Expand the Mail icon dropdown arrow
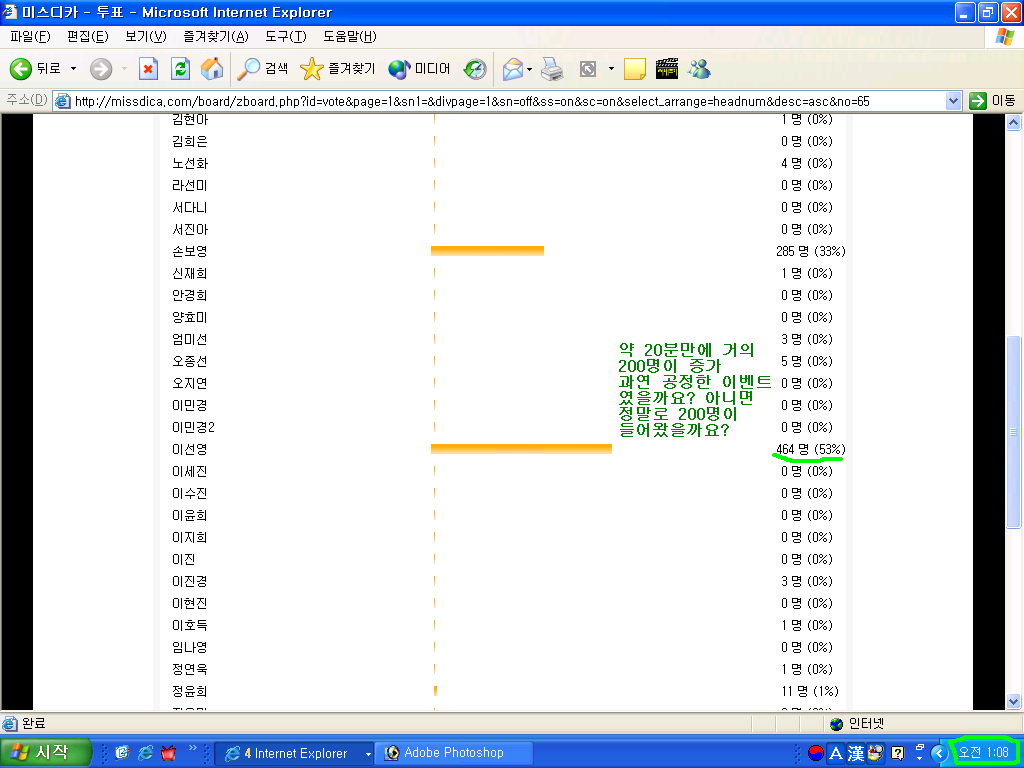The width and height of the screenshot is (1024, 768). 529,69
